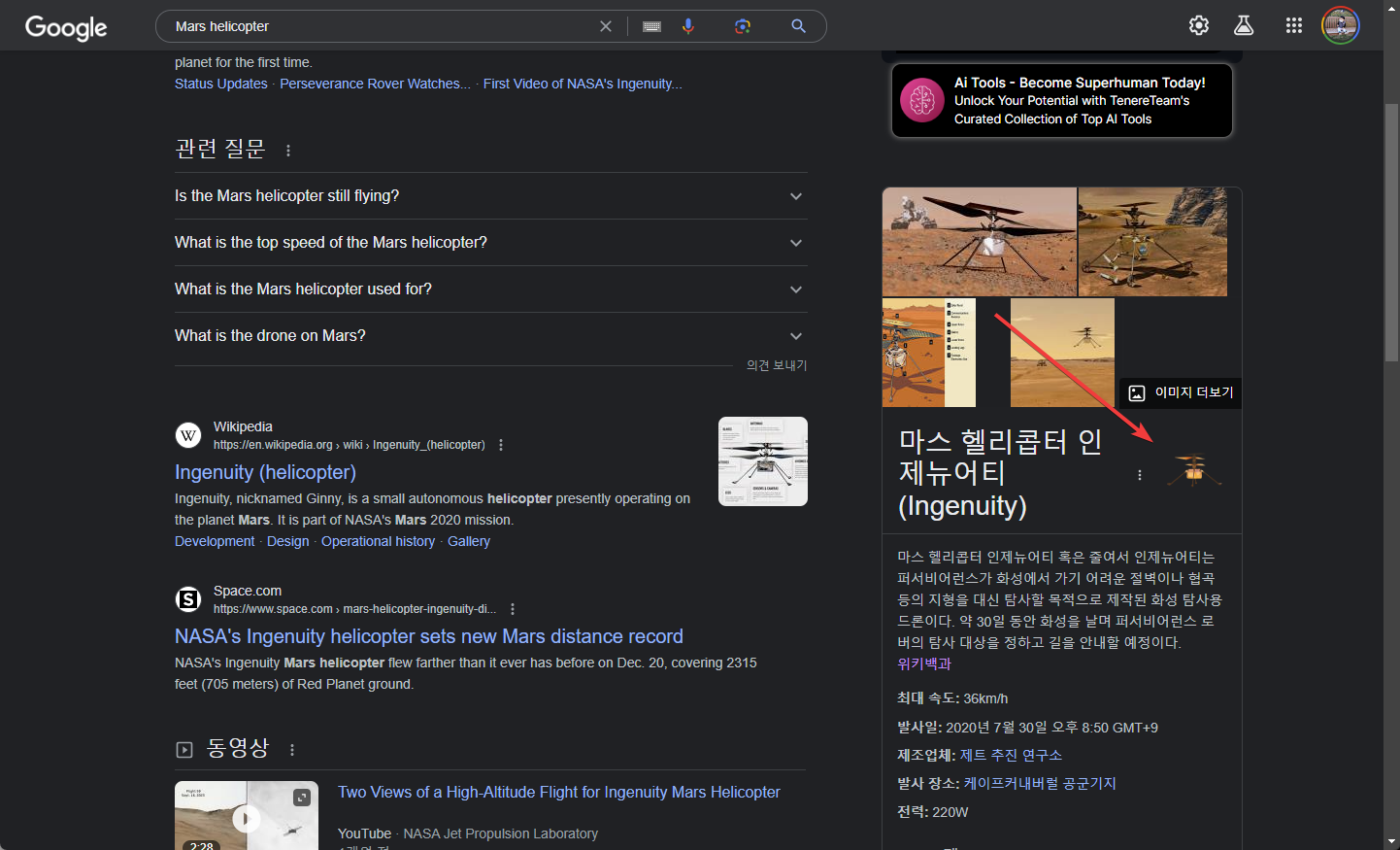
Task: Open Google settings gear
Action: [x=1199, y=25]
